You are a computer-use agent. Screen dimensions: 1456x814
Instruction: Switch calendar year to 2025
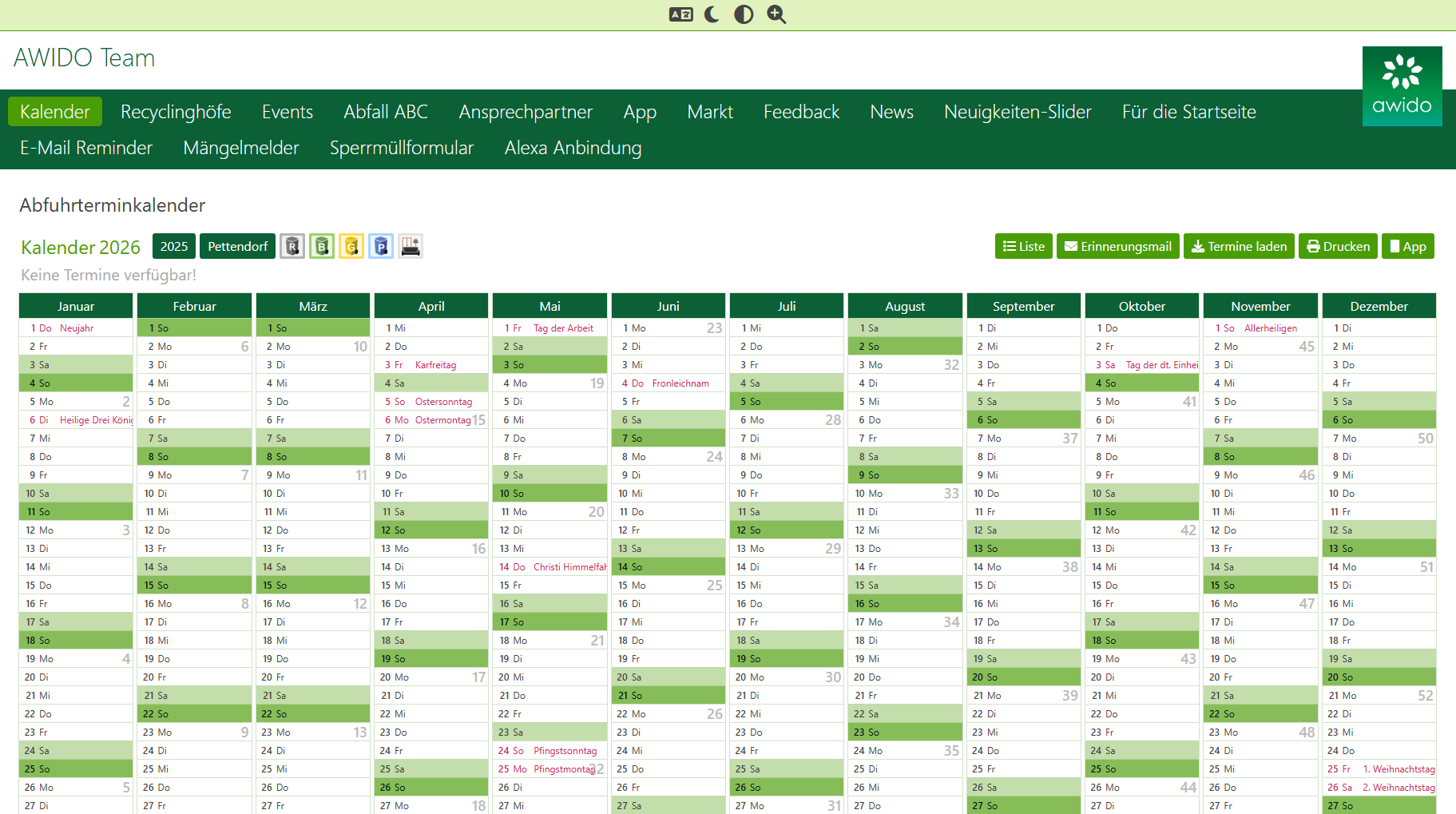174,247
